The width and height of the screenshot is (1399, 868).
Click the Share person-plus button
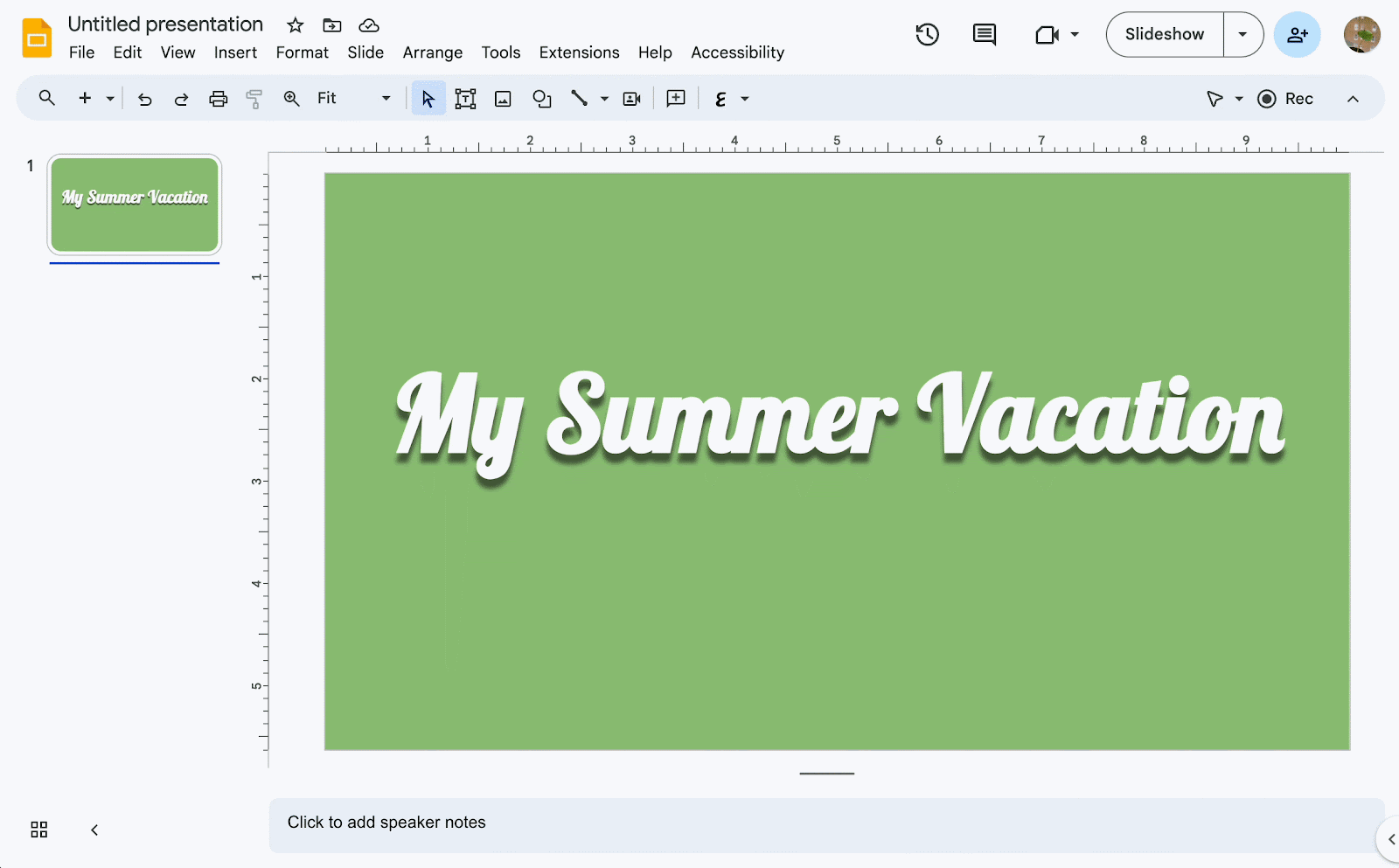point(1298,35)
